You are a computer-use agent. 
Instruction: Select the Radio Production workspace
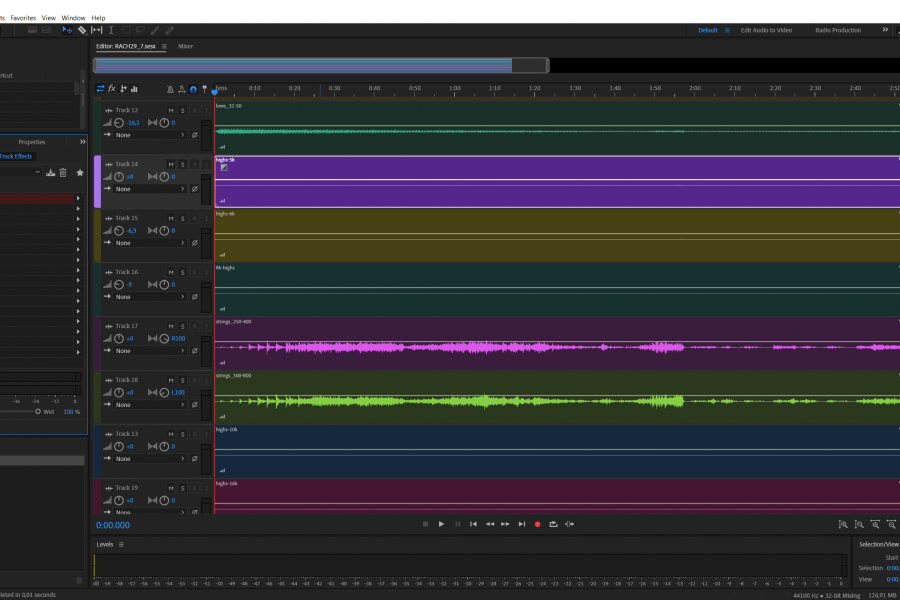pos(837,30)
